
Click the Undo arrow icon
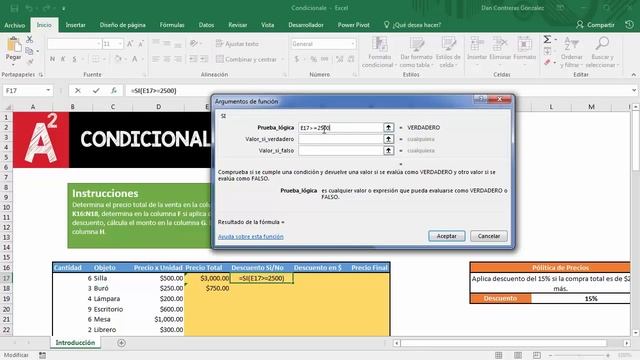29,8
